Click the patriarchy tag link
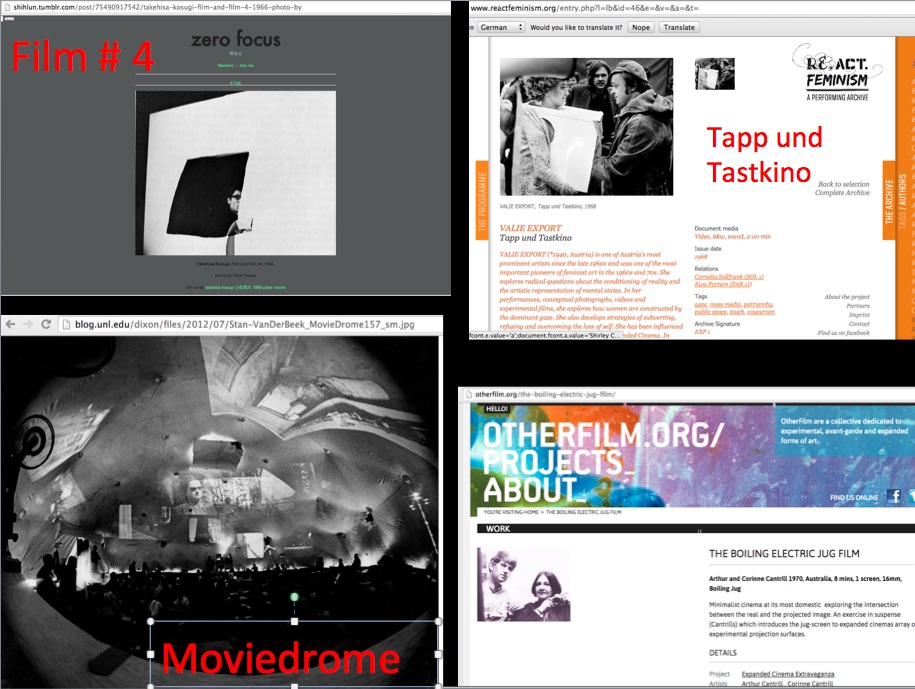Screen dimensions: 915x689 (759, 304)
